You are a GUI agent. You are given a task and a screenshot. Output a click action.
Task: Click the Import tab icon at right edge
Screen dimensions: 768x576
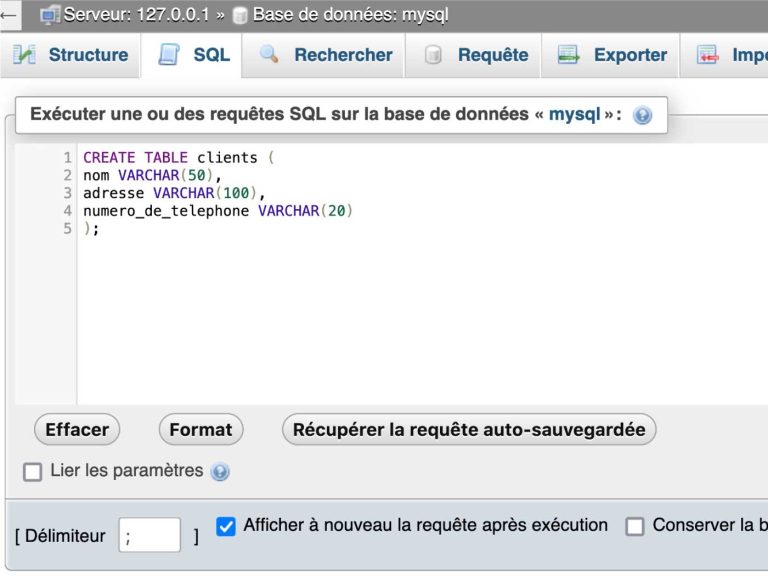pos(708,55)
